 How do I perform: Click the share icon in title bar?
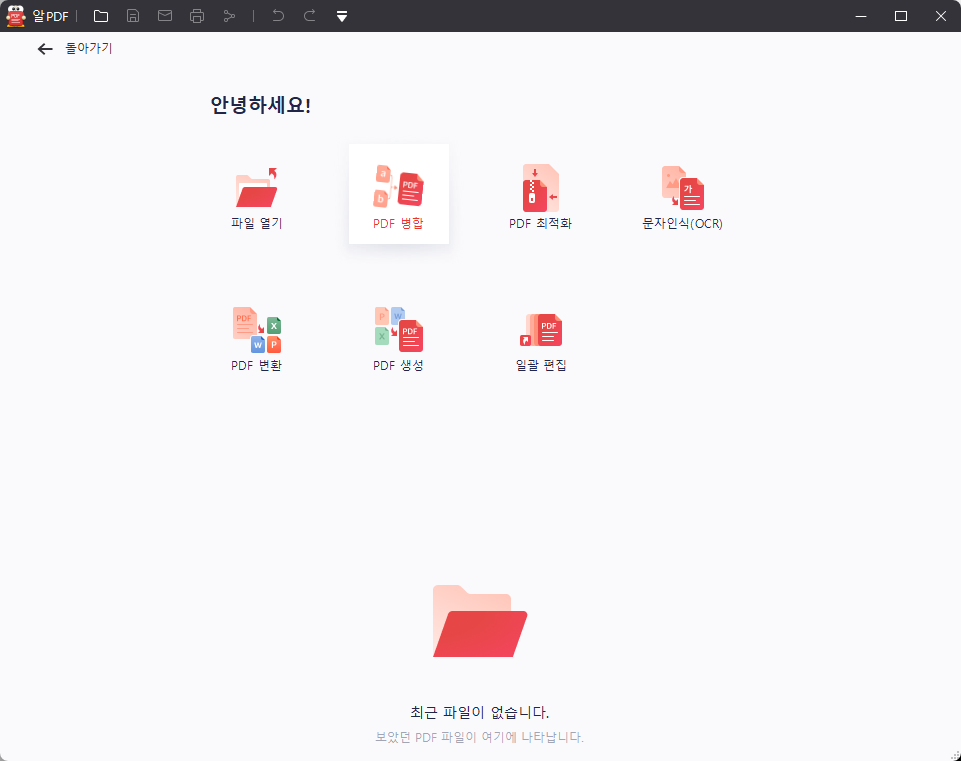[229, 16]
